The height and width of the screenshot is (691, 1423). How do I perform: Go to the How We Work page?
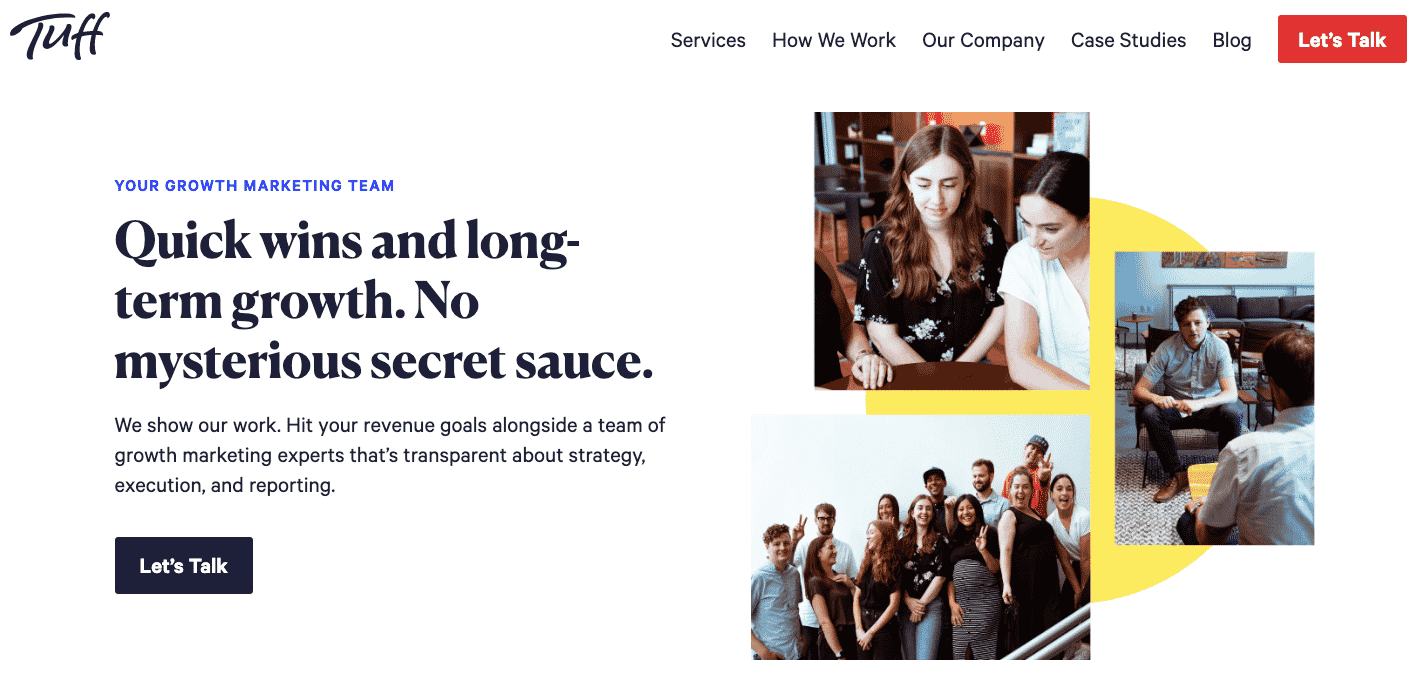(834, 40)
